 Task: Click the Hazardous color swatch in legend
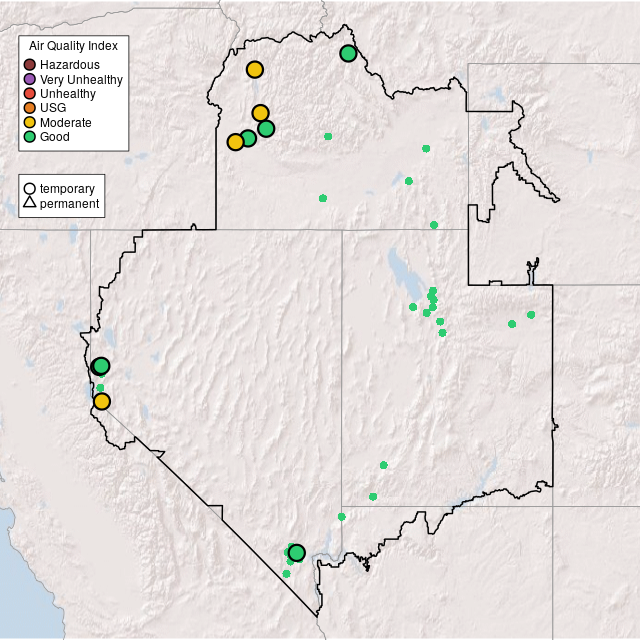pyautogui.click(x=30, y=65)
